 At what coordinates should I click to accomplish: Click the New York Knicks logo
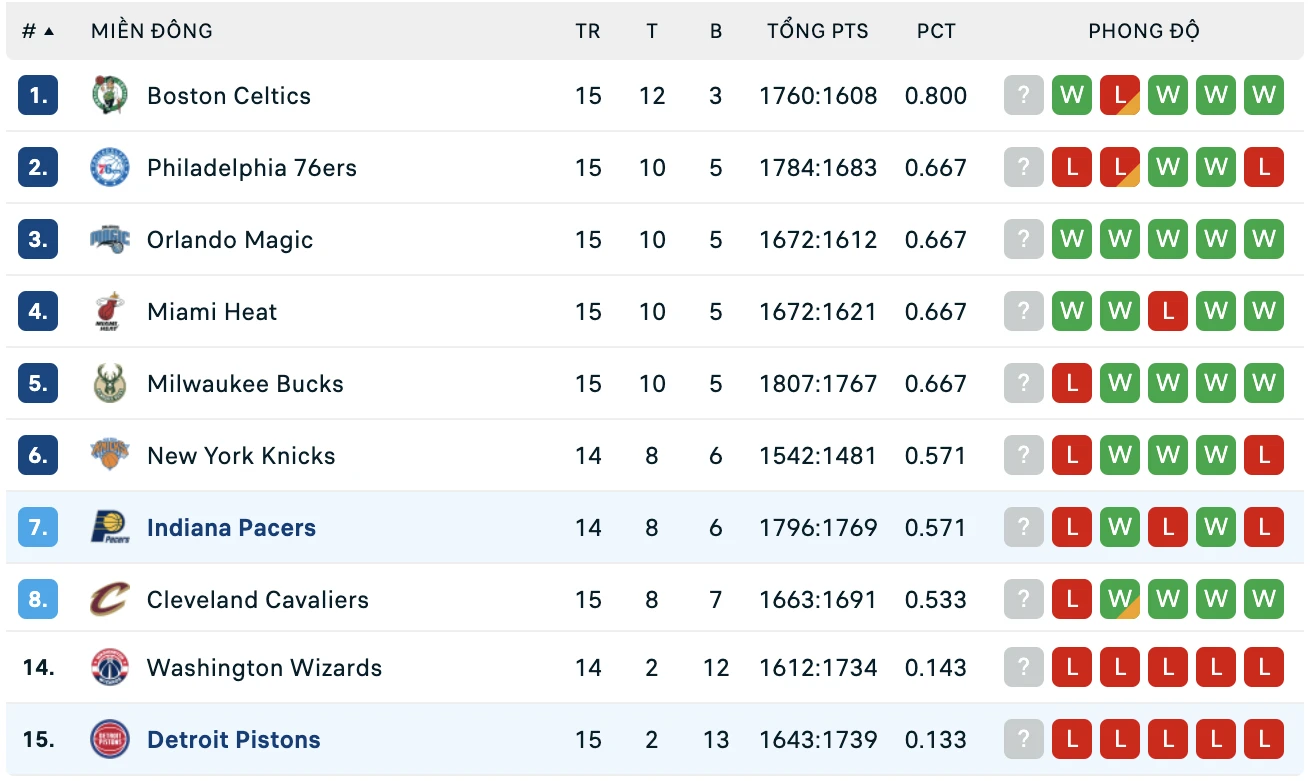coord(110,456)
